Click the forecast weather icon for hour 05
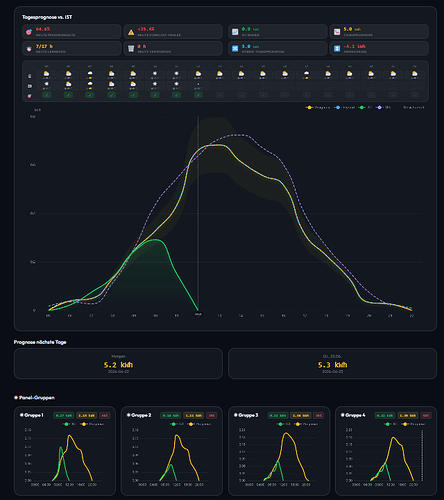Image resolution: width=444 pixels, height=500 pixels. [47, 74]
